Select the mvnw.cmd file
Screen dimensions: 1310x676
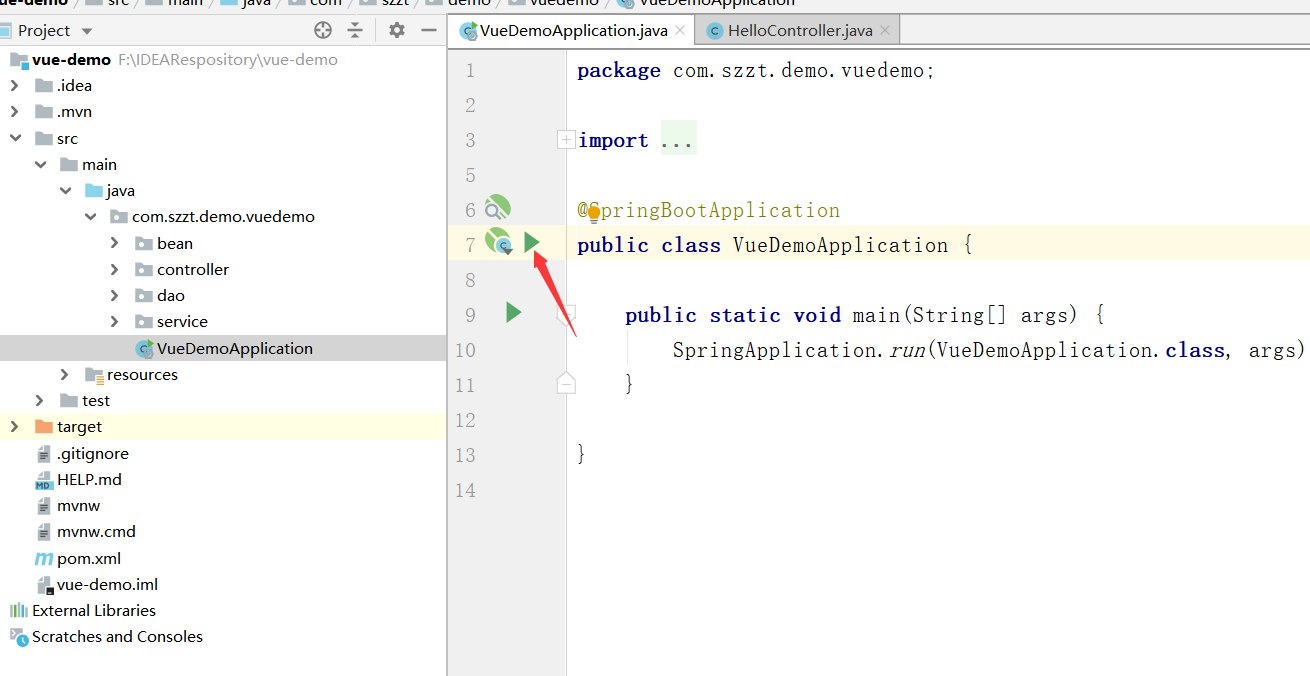tap(96, 532)
